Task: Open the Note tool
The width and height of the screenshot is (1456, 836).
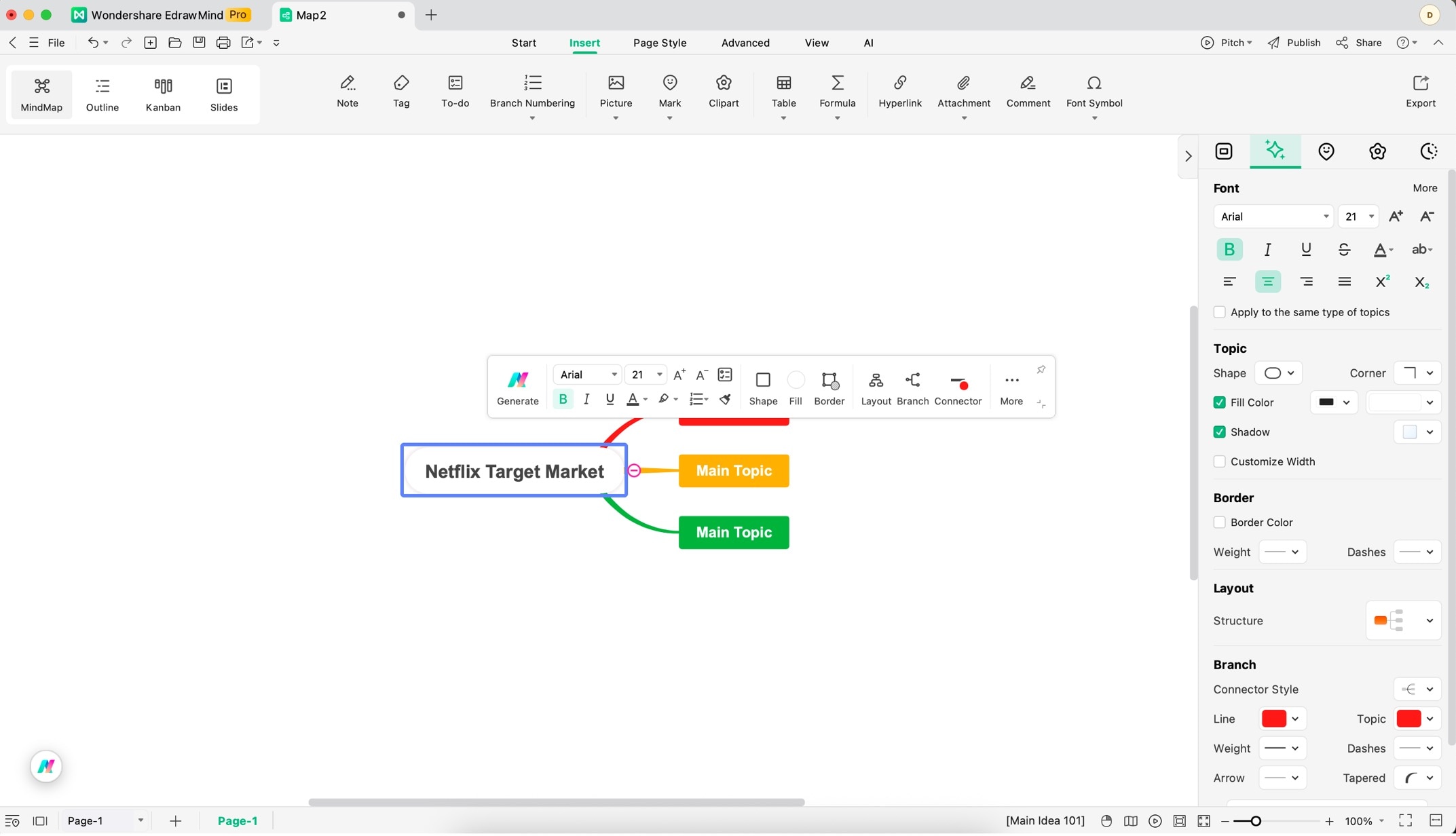Action: pos(347,91)
